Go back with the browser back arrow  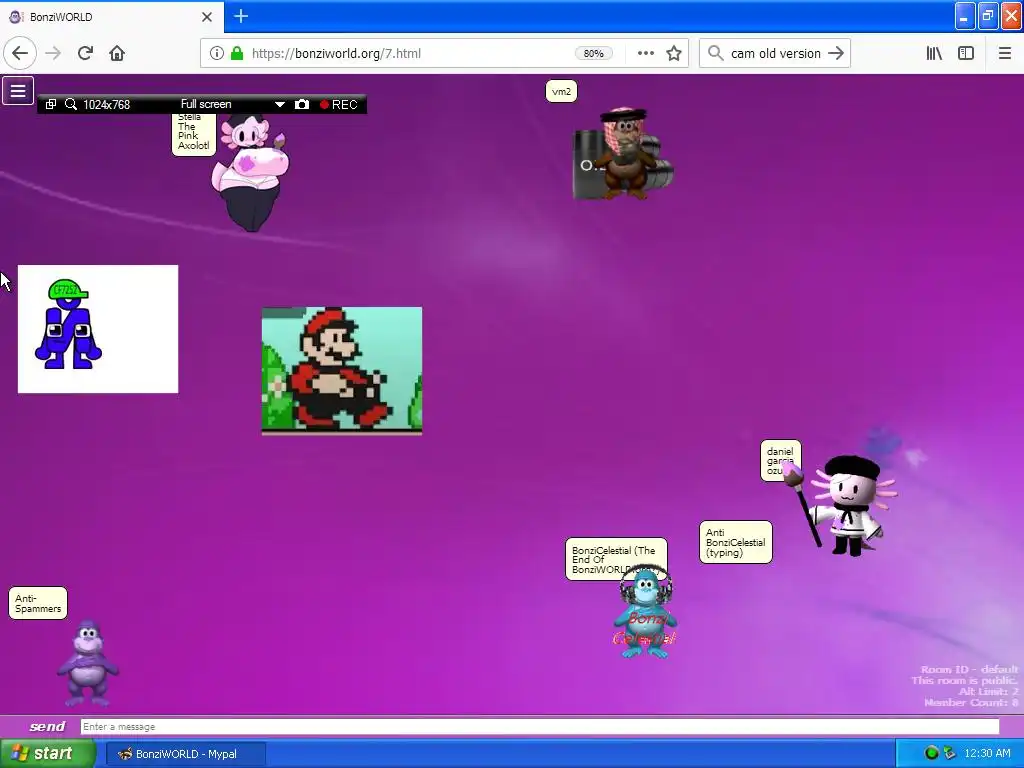point(20,53)
